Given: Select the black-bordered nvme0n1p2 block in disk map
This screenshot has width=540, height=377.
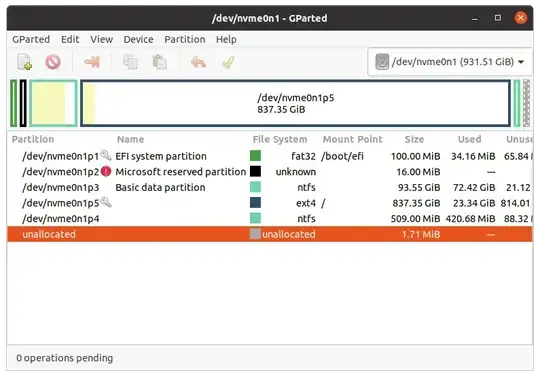Looking at the screenshot, I should click(x=23, y=103).
